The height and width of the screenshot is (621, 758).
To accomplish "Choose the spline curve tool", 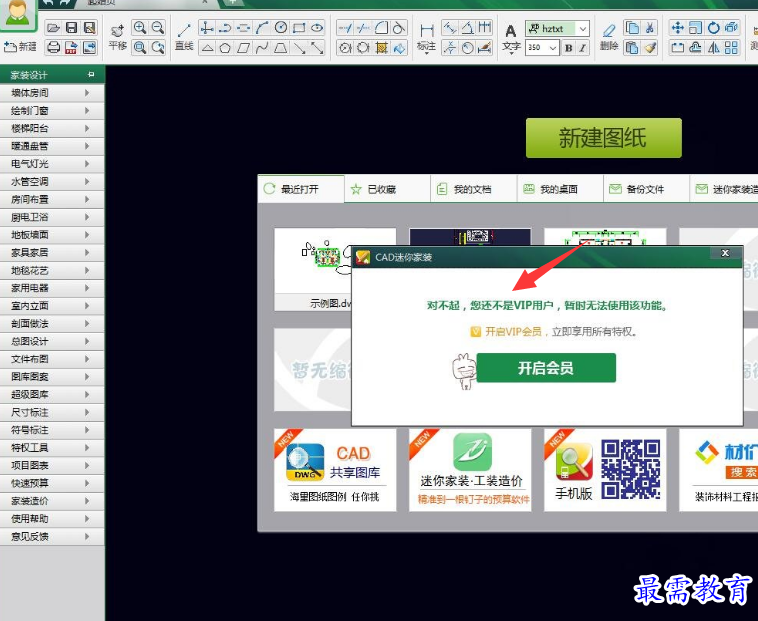I will [x=262, y=48].
